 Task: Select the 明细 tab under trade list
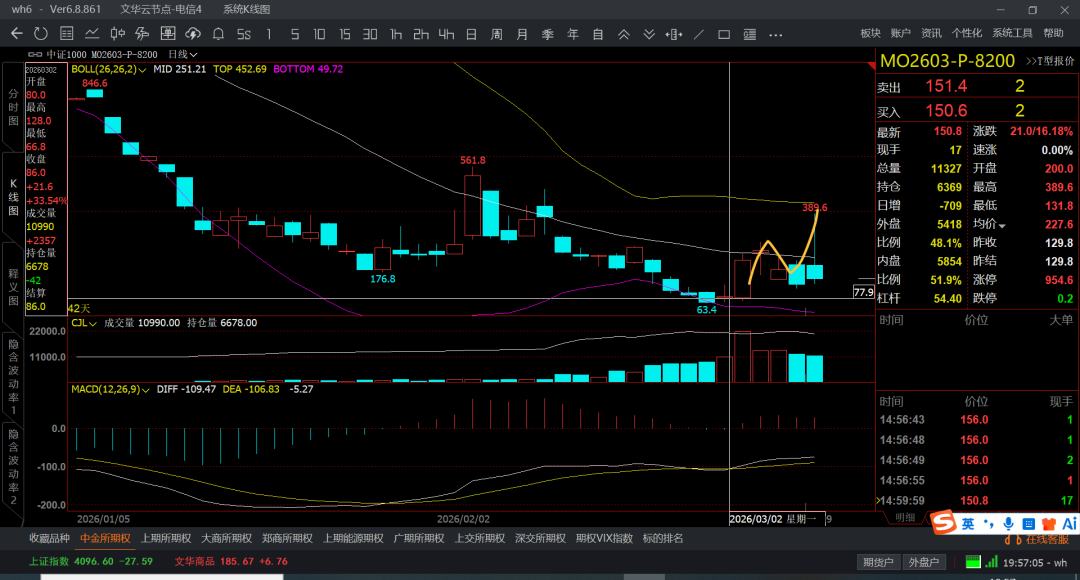(x=904, y=517)
